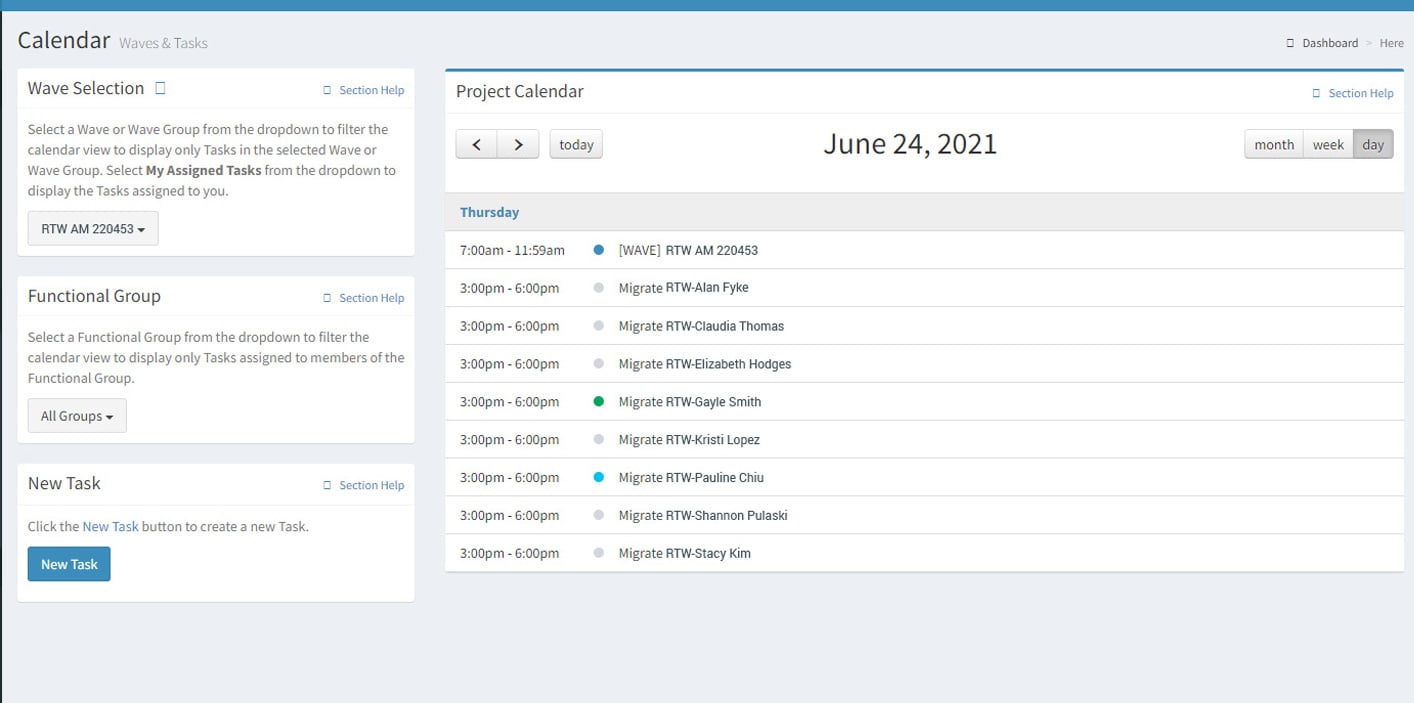Go to previous day with left arrow
The image size is (1414, 703).
pos(477,144)
